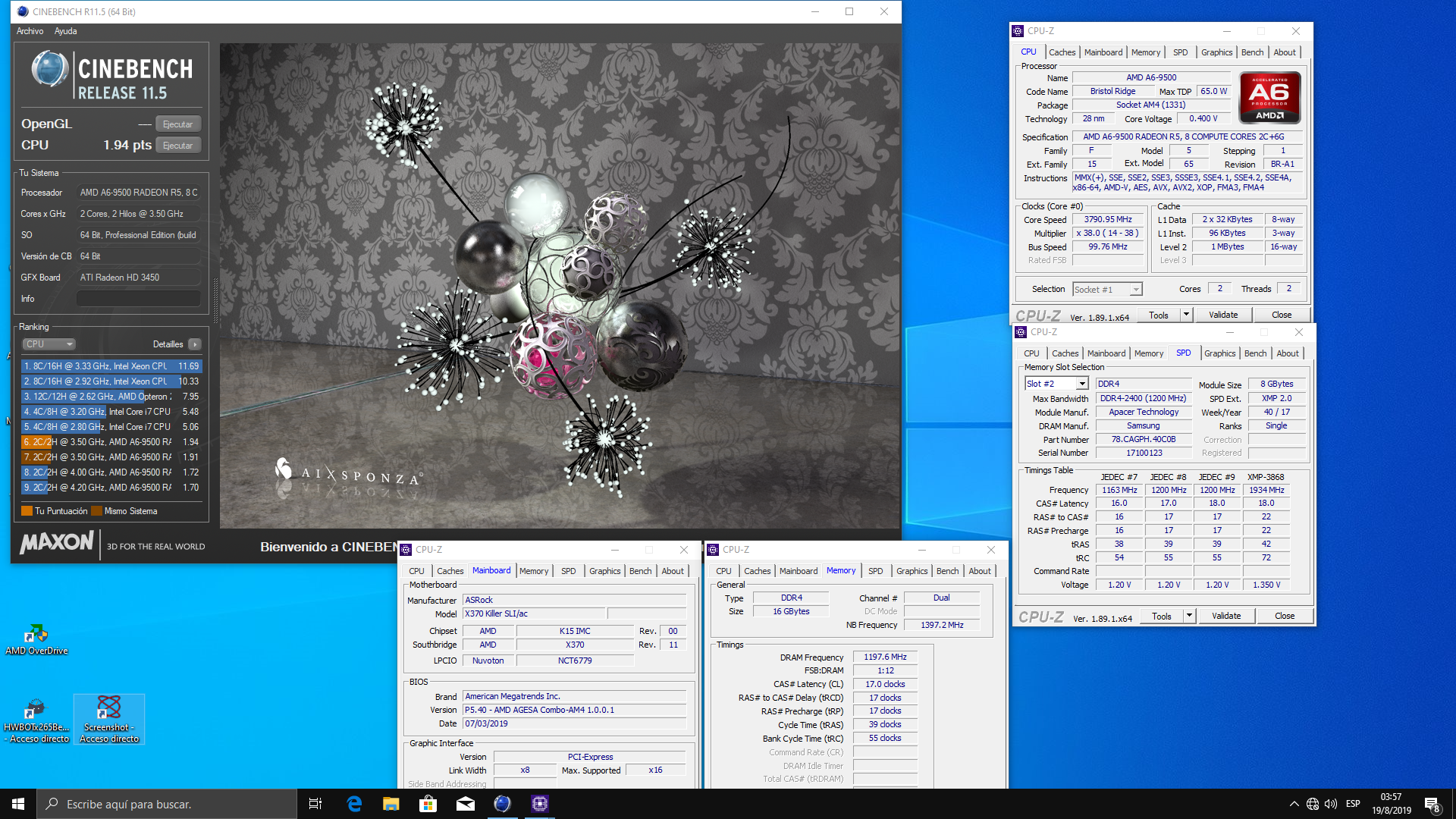Open the Tools dropdown arrow in the CPU-Z CPU window
Image resolution: width=1456 pixels, height=819 pixels.
click(1186, 315)
